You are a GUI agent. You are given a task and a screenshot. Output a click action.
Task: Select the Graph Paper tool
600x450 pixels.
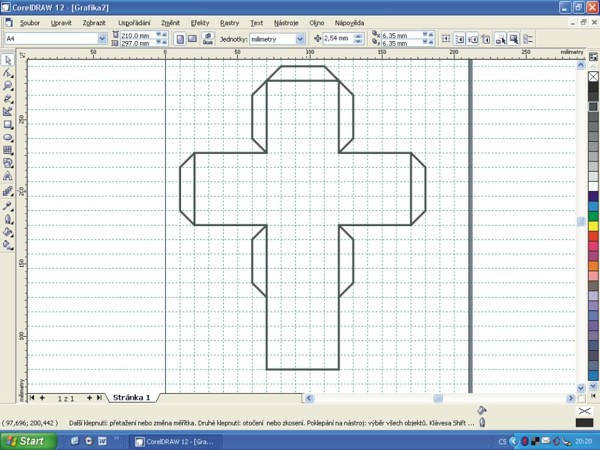pos(8,150)
